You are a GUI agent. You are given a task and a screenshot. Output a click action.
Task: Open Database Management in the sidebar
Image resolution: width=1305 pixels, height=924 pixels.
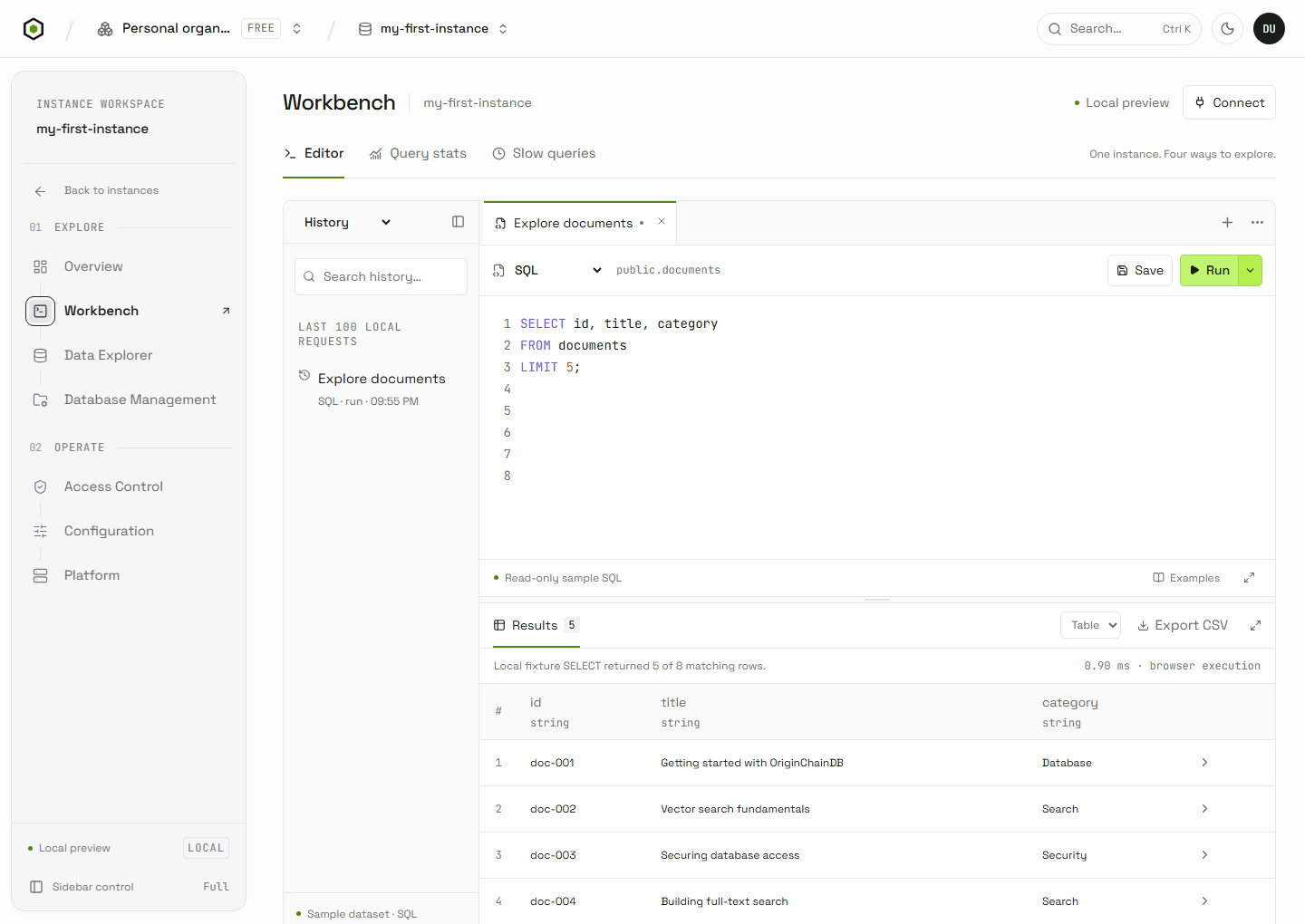point(140,399)
